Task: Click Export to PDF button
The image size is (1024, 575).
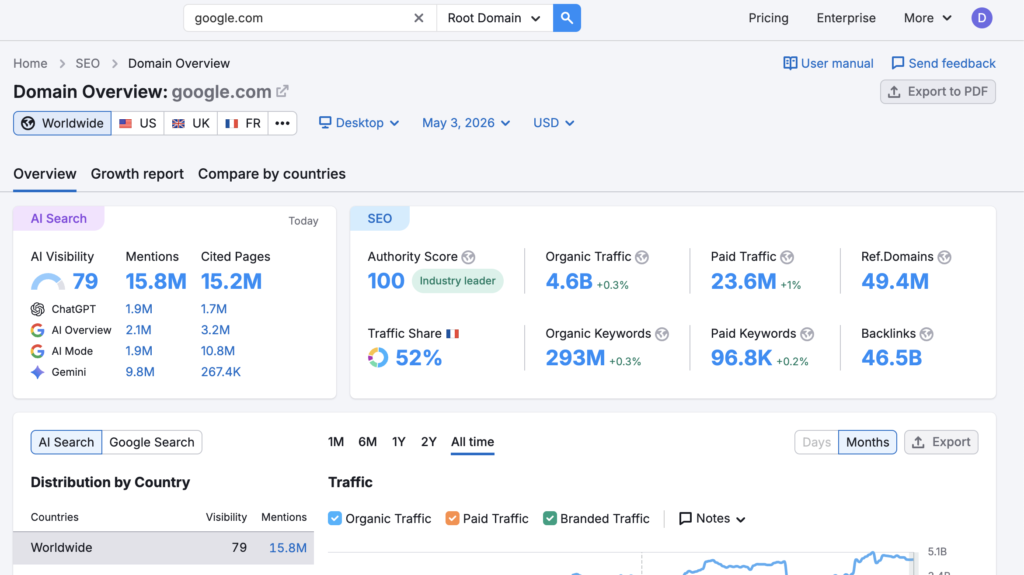Action: click(x=938, y=92)
